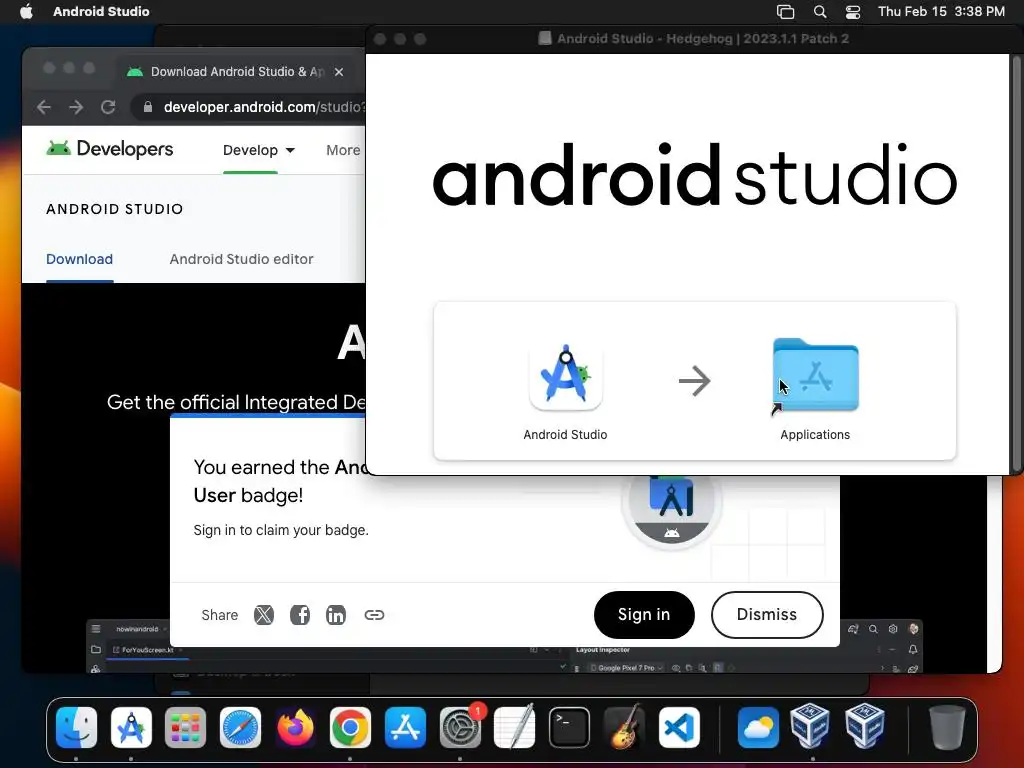This screenshot has height=768, width=1024.
Task: Open Terminal from the dock
Action: pos(569,728)
